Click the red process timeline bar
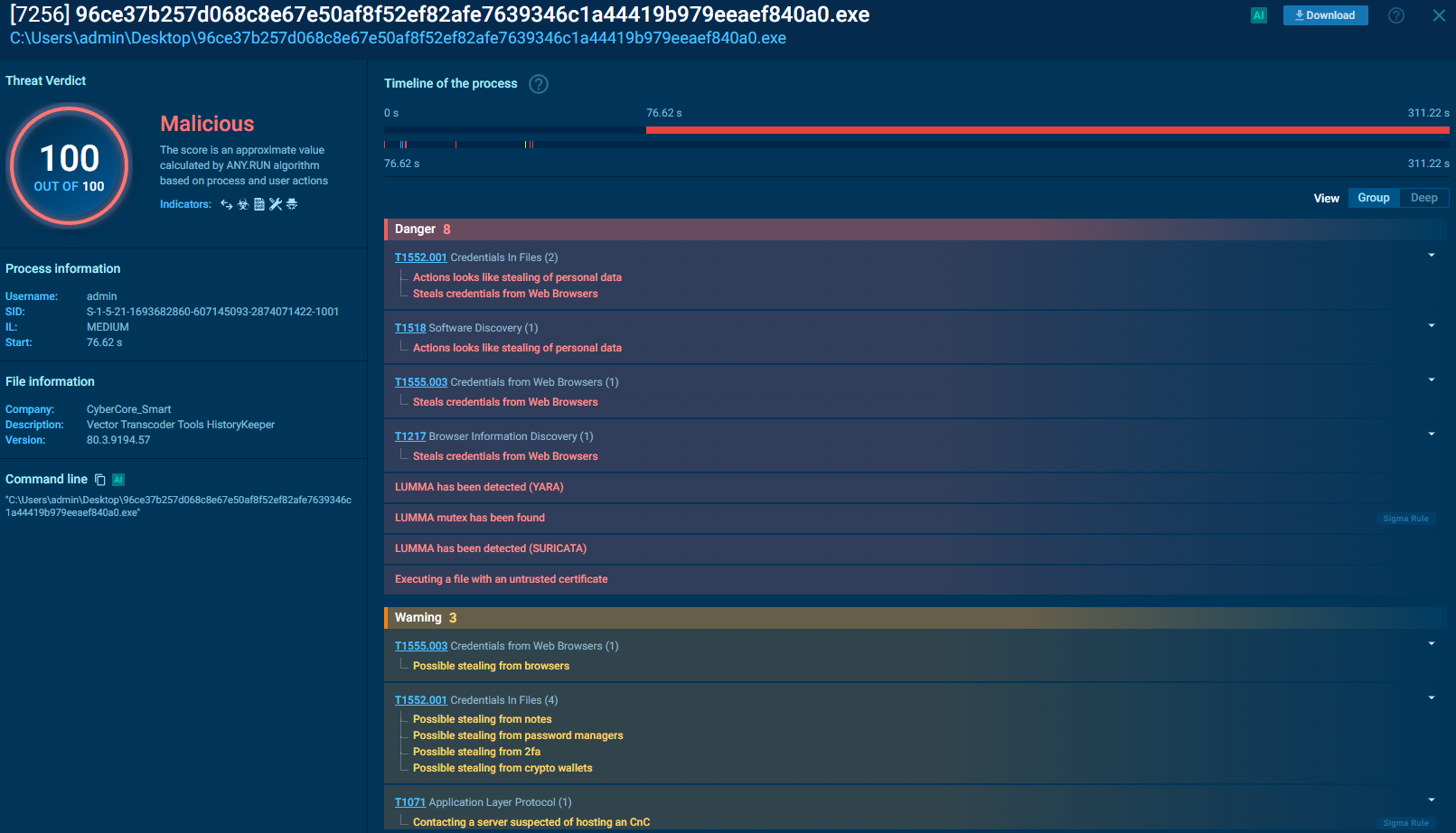This screenshot has width=1456, height=833. (1047, 130)
